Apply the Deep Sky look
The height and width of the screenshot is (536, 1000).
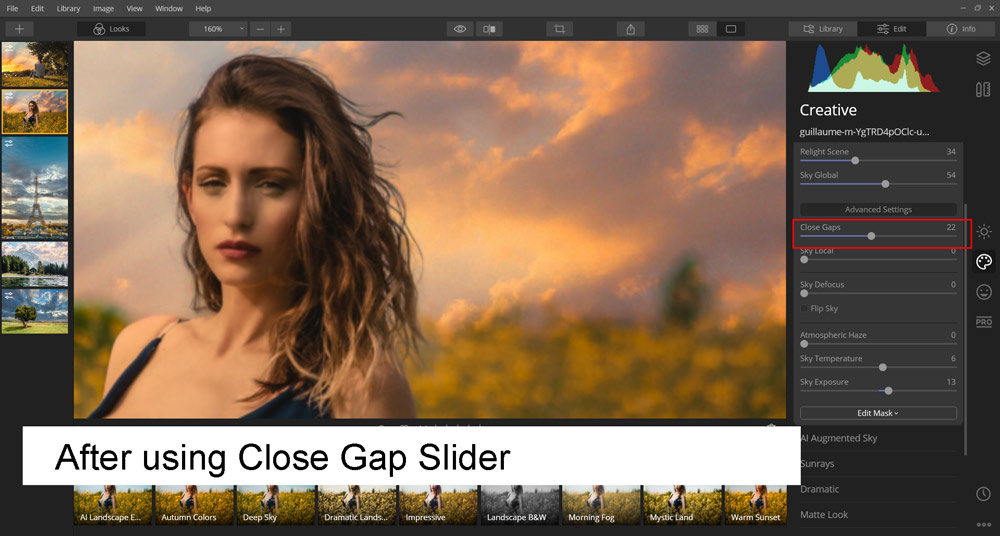(276, 505)
